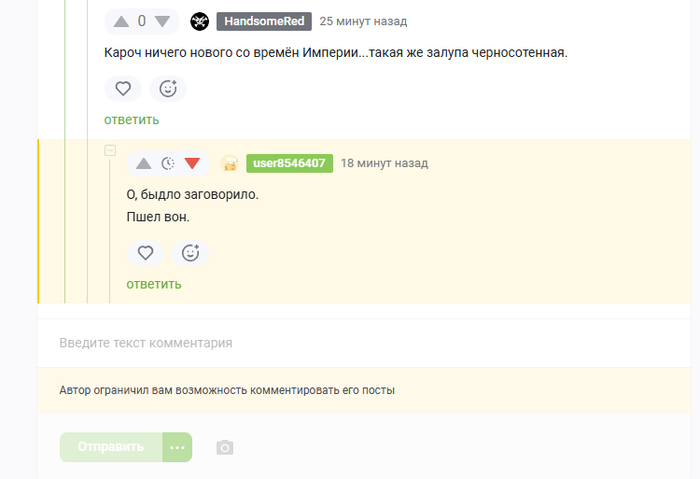The image size is (700, 479).
Task: Open the HandsomeRed profile via username
Action: (x=264, y=21)
